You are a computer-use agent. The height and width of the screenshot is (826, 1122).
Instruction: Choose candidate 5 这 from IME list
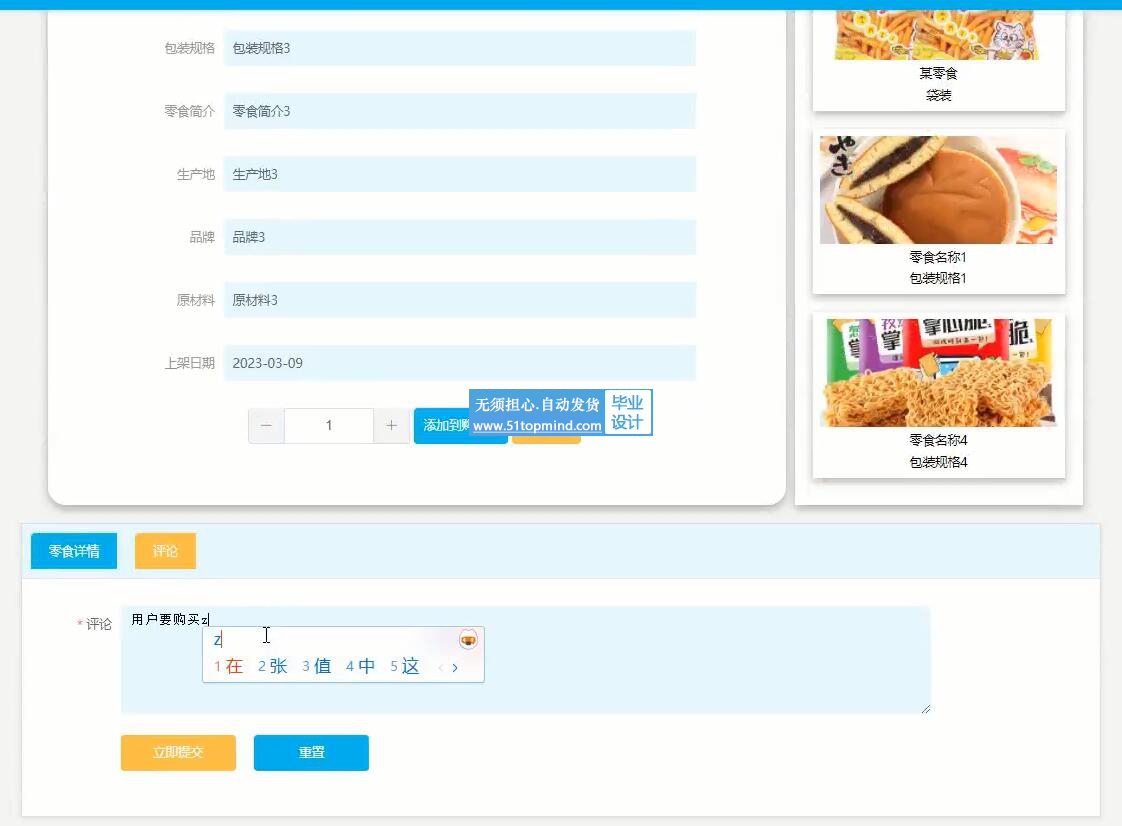(405, 666)
